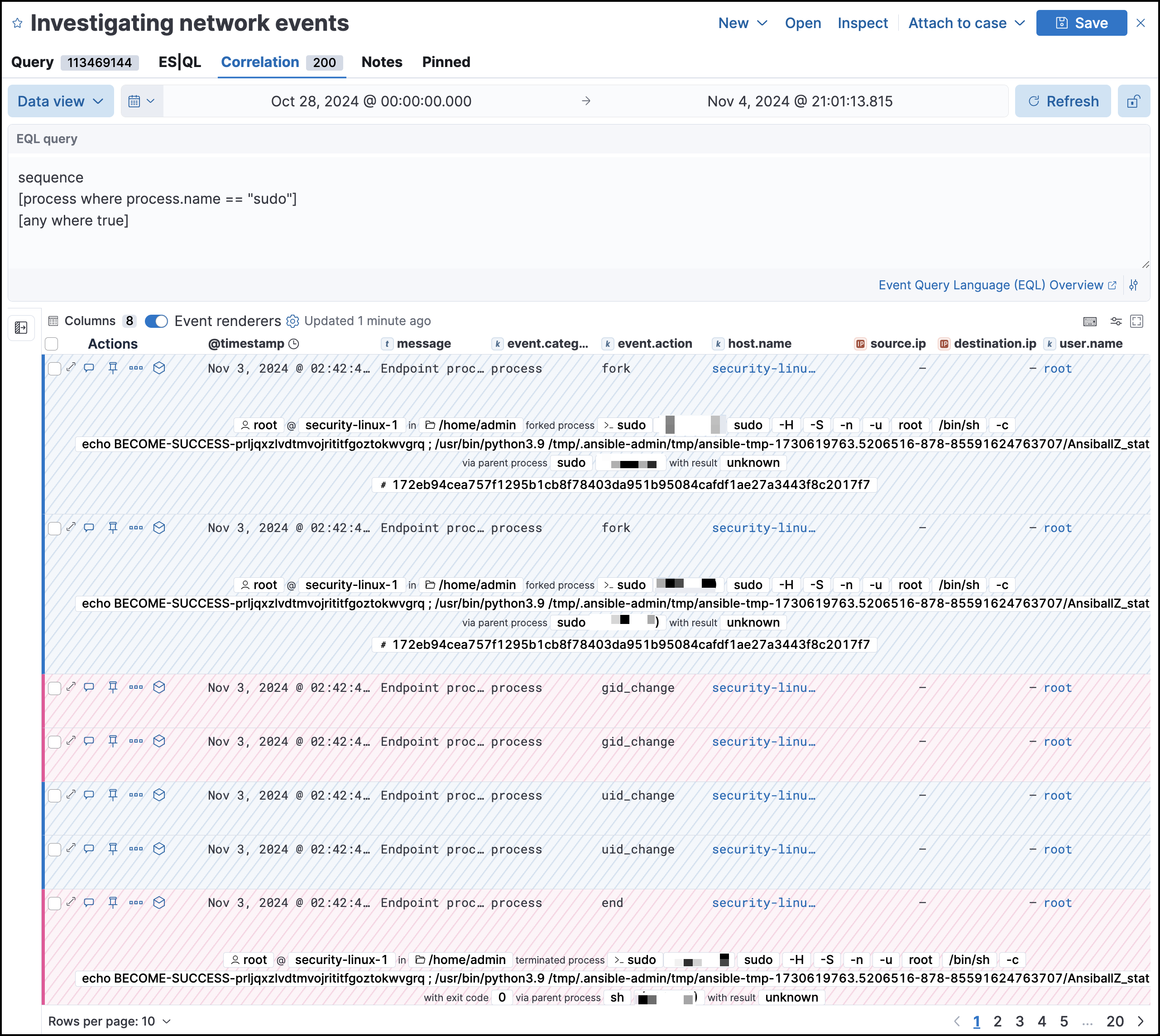Pin the first fork event
Viewport: 1160px width, 1036px height.
(113, 368)
